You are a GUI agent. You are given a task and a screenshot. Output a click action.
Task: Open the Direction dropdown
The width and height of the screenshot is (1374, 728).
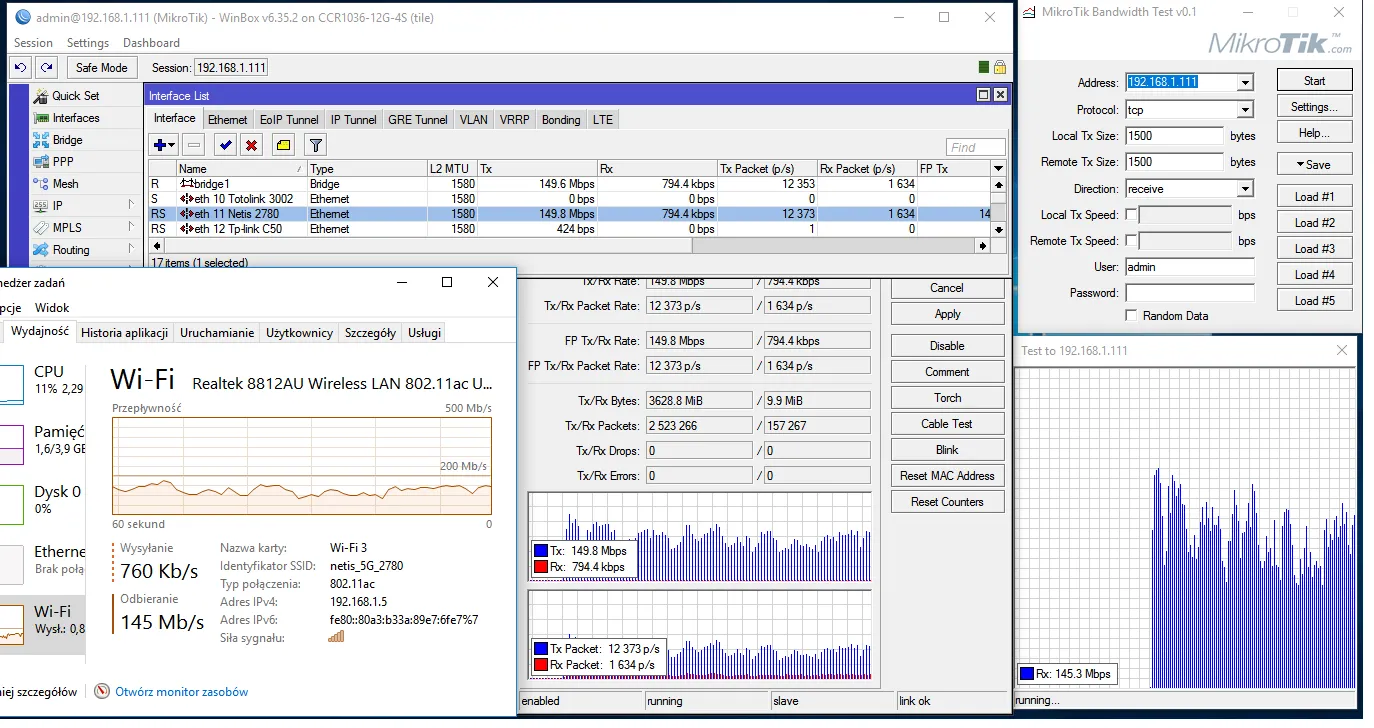[1245, 189]
